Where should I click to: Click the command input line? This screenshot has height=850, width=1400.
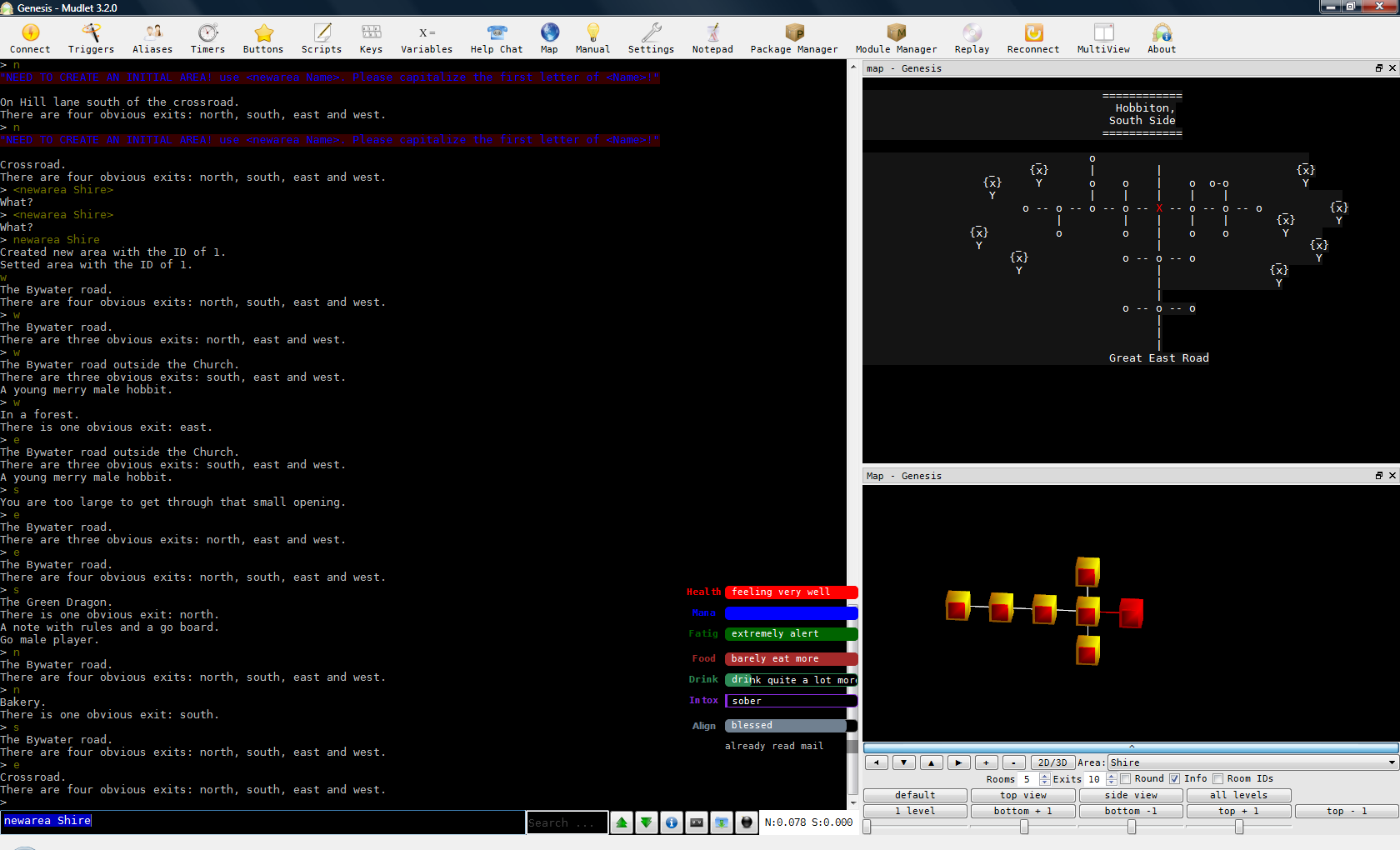click(x=262, y=822)
